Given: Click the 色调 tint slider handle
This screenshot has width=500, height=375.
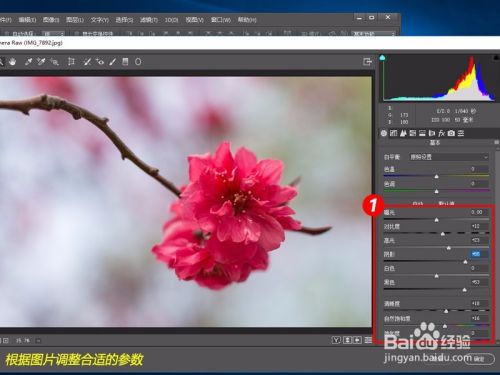Looking at the screenshot, I should 436,191.
